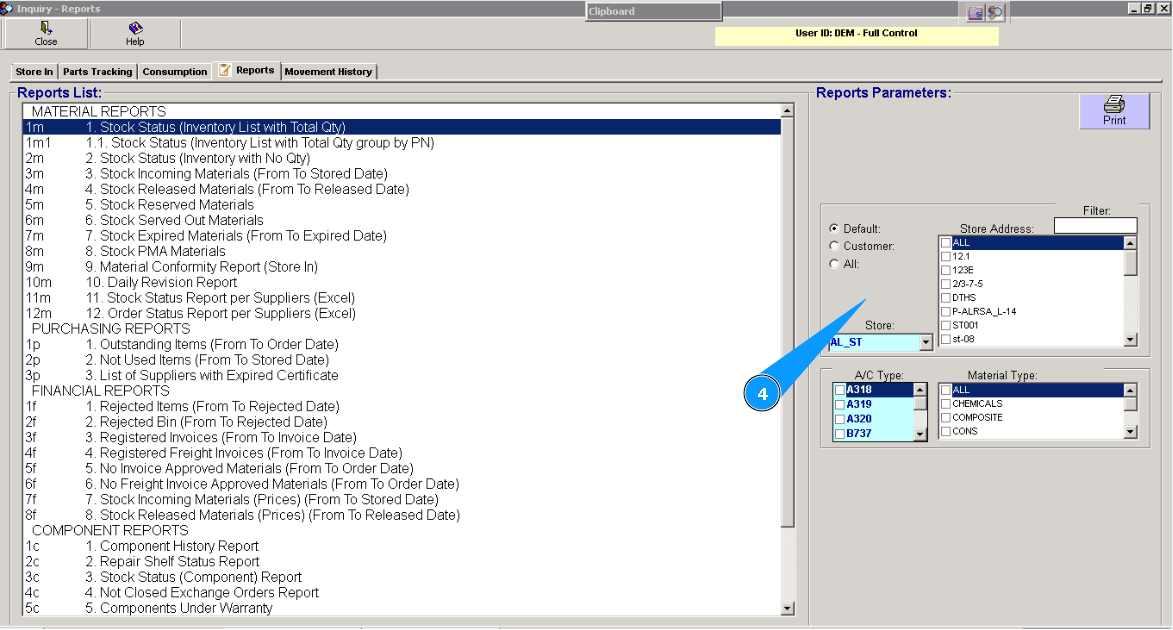
Task: Select the Default radio button
Action: (834, 228)
